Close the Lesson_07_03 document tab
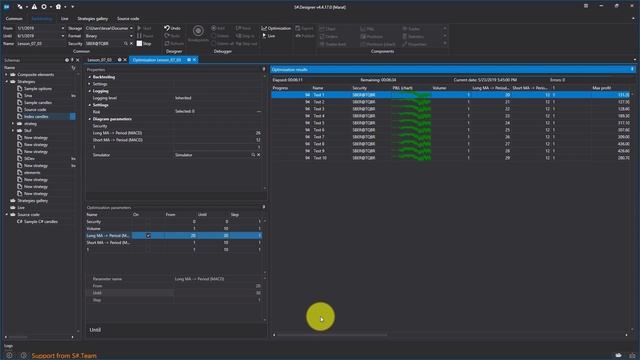The height and width of the screenshot is (360, 640). coord(125,60)
